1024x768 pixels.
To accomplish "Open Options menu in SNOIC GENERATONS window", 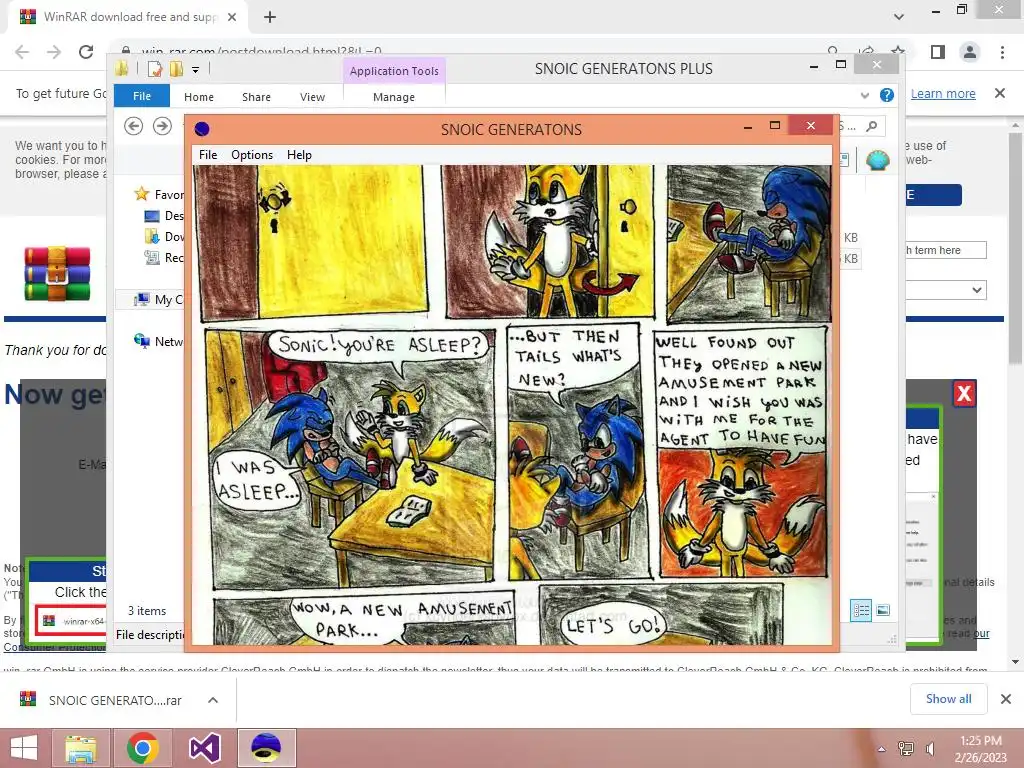I will [251, 155].
